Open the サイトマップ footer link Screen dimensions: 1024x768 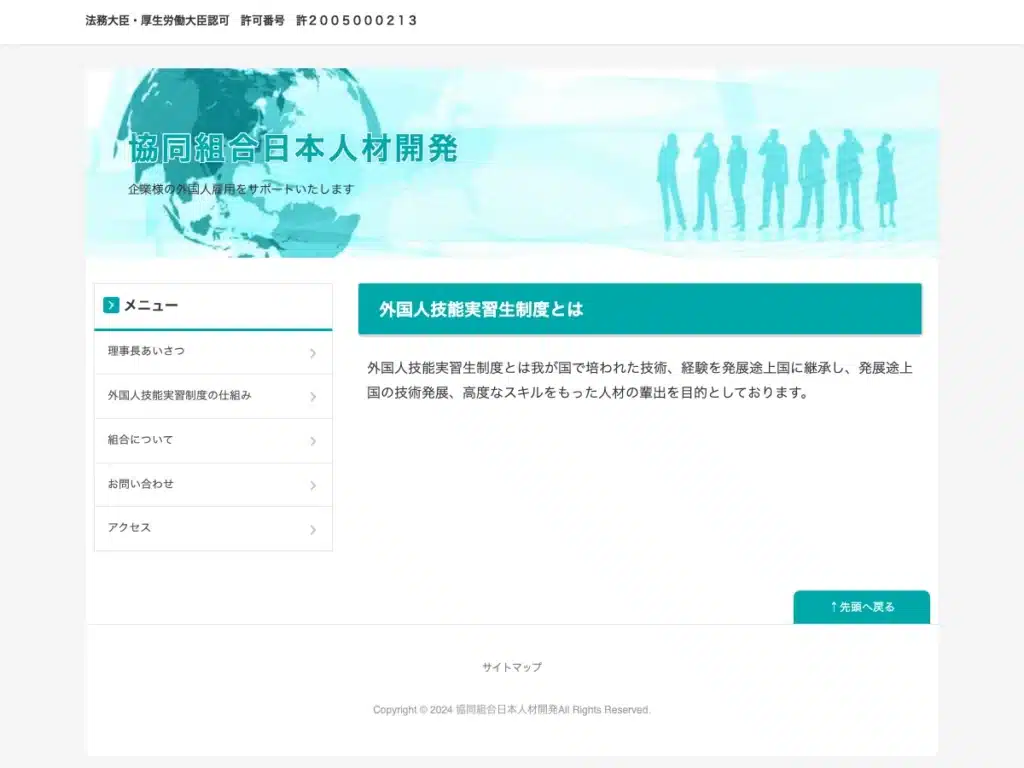pos(512,667)
